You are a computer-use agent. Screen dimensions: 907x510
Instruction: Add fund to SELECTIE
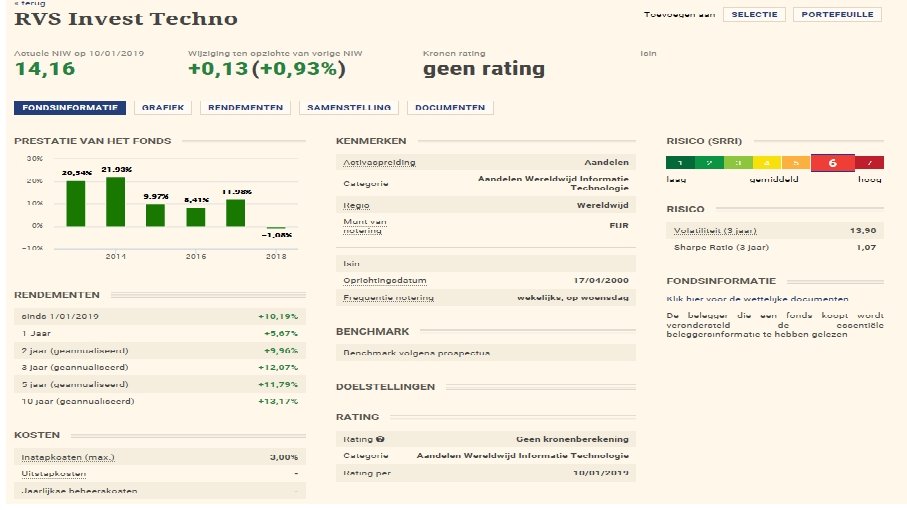[754, 14]
